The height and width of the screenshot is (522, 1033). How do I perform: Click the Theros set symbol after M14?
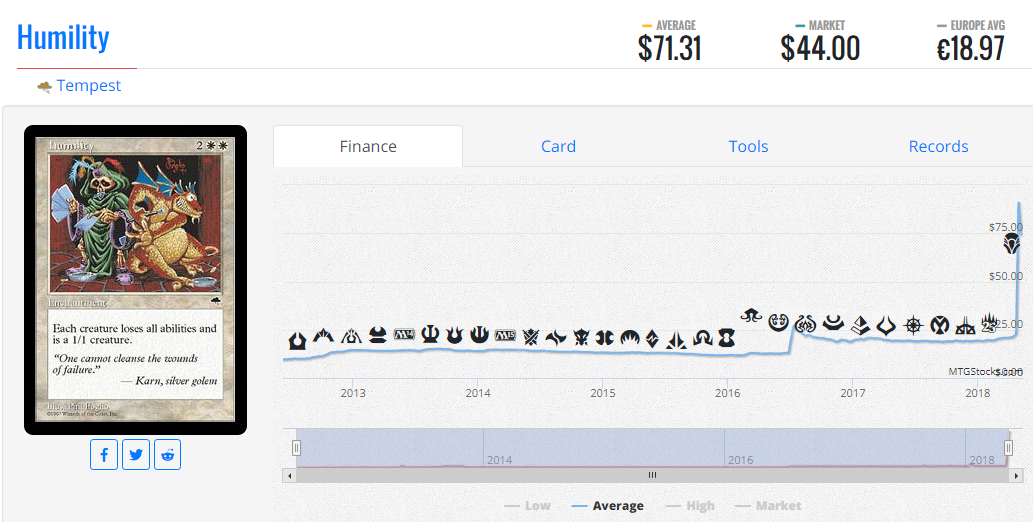coord(430,334)
